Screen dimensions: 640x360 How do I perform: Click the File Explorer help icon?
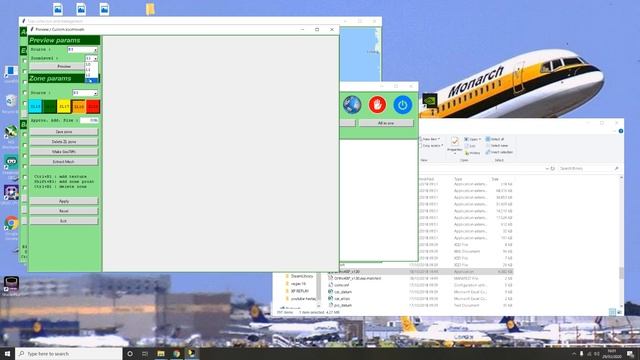[x=620, y=131]
